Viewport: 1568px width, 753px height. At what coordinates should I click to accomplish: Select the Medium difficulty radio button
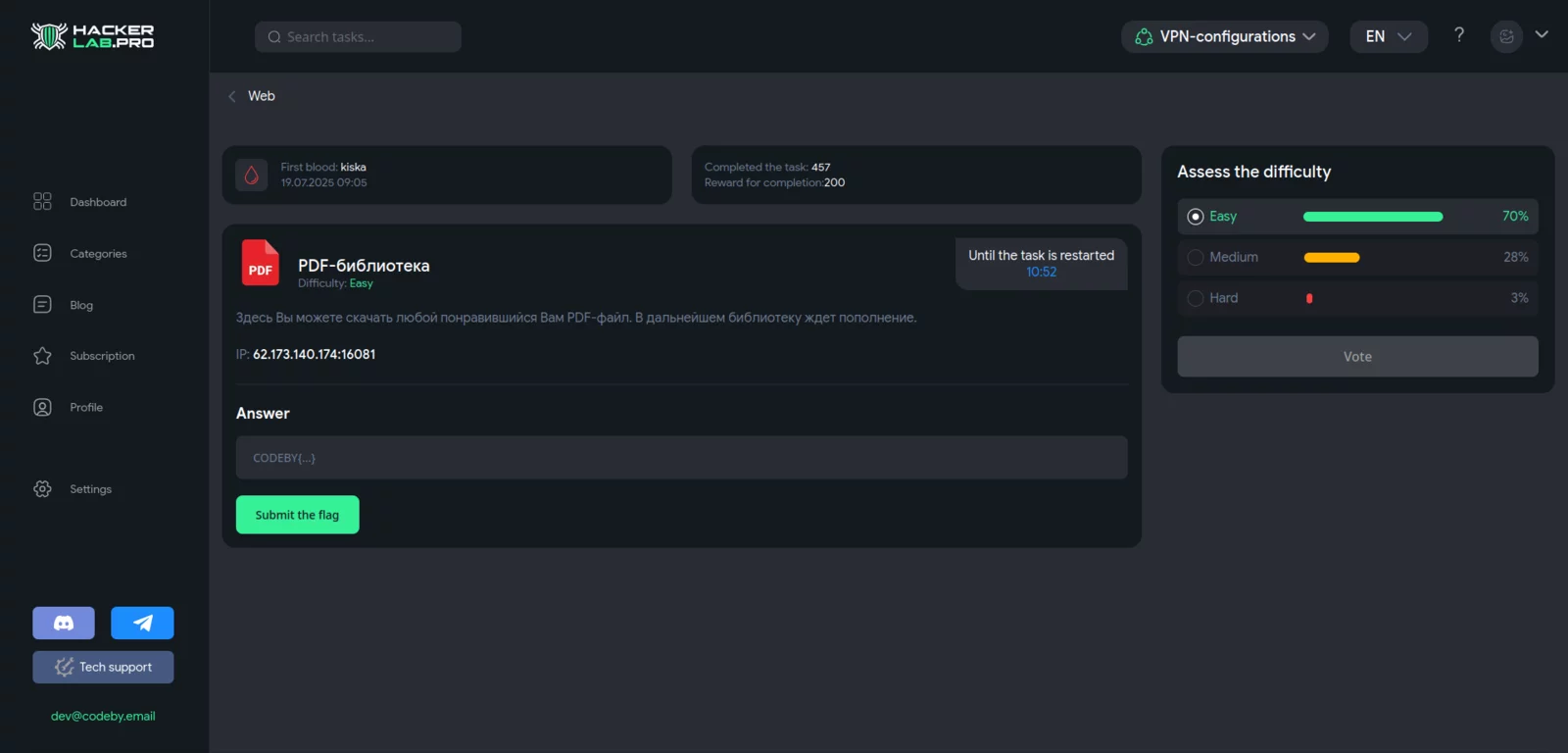pyautogui.click(x=1196, y=257)
